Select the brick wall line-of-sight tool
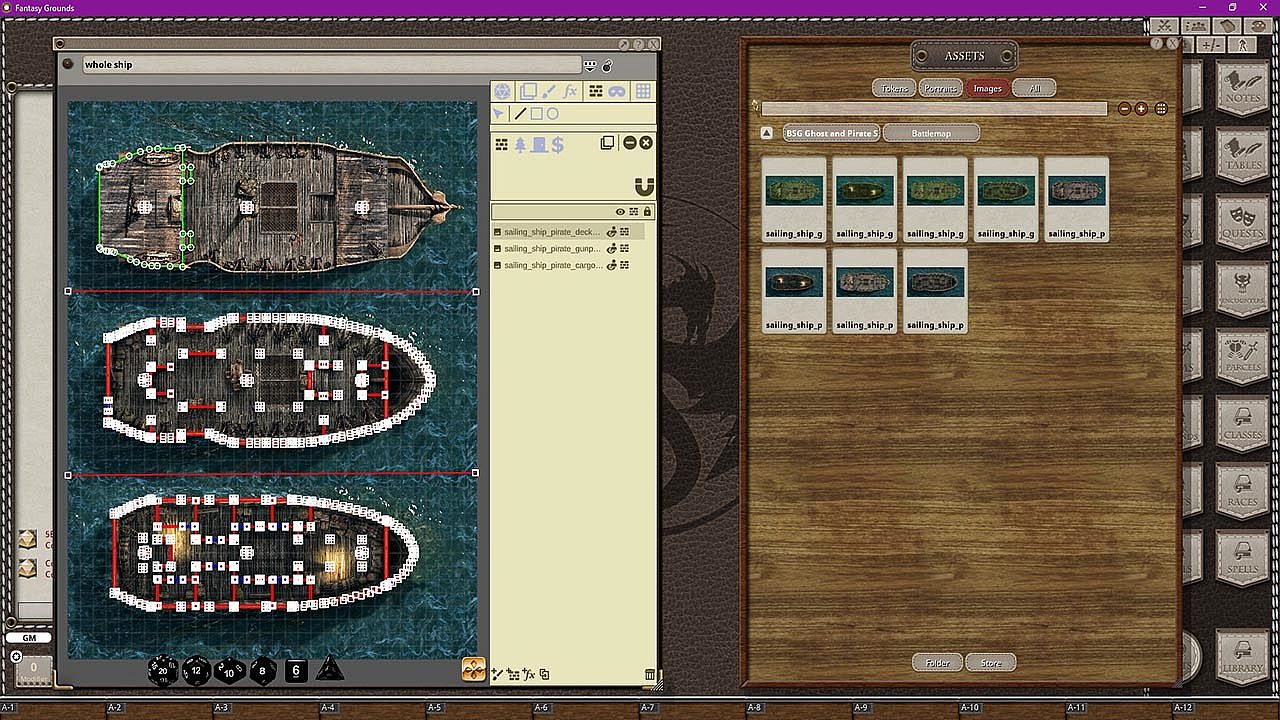1280x720 pixels. pos(595,91)
